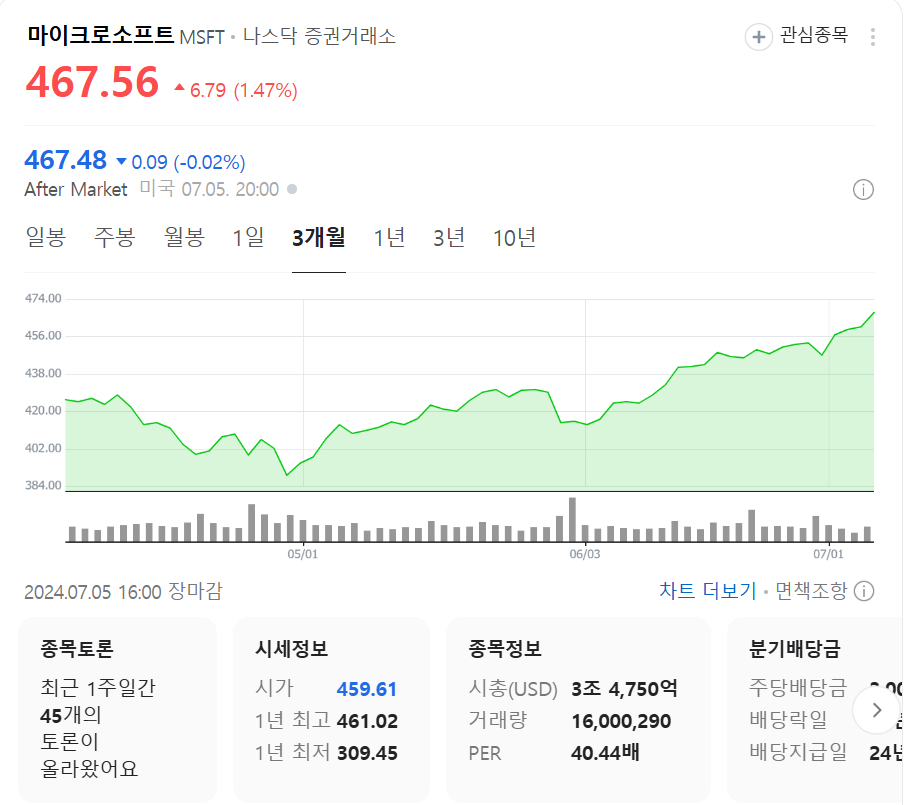Select the 3년 chart period tab
Viewport: 924px width, 805px height.
(x=449, y=237)
